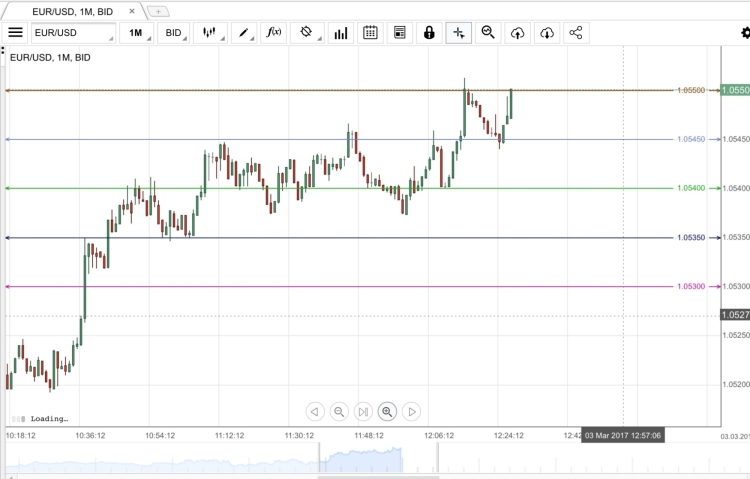
Task: Click the share chart icon
Action: coord(576,33)
